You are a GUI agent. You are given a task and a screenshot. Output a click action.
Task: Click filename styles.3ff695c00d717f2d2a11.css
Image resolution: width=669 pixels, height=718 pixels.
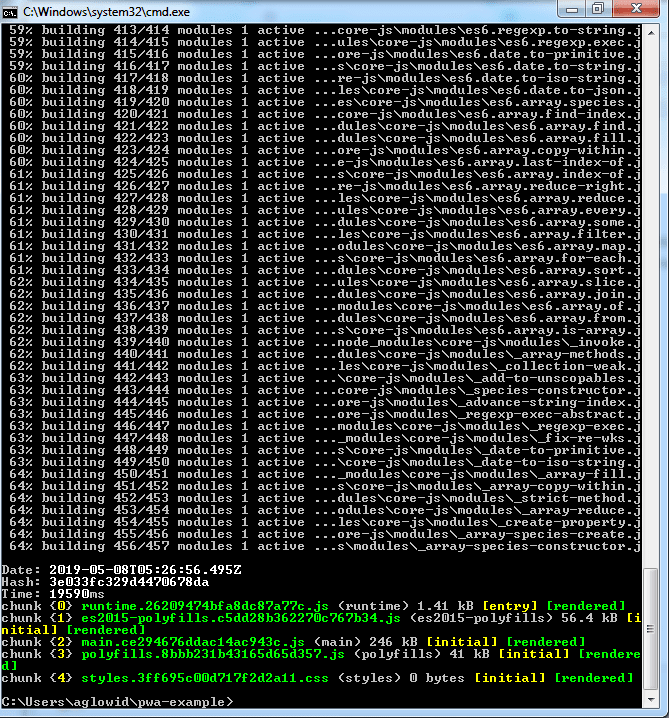(x=205, y=678)
